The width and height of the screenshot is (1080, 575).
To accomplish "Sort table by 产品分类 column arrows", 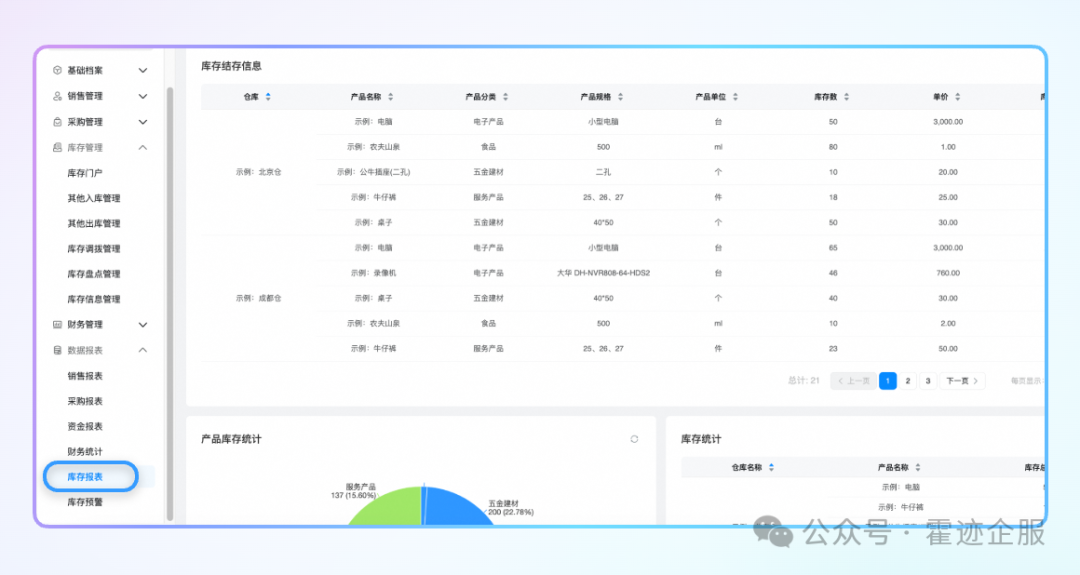I will (x=506, y=97).
